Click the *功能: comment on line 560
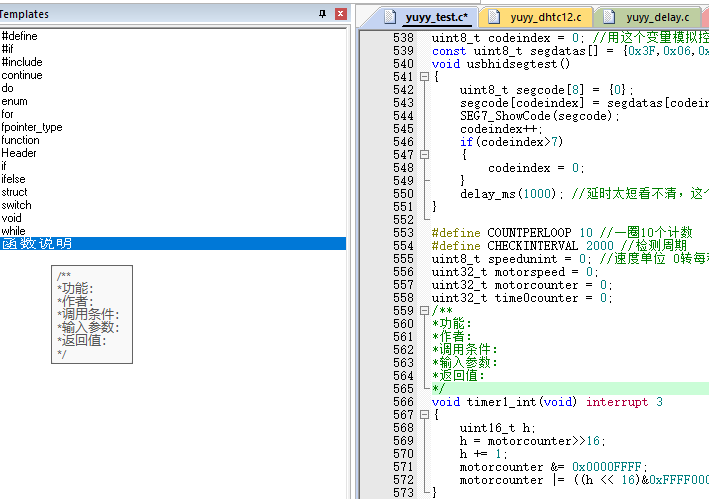The image size is (709, 499). click(x=452, y=324)
